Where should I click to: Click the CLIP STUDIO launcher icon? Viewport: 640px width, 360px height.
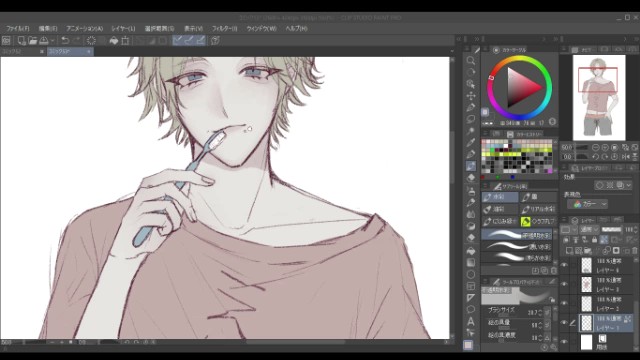6,40
